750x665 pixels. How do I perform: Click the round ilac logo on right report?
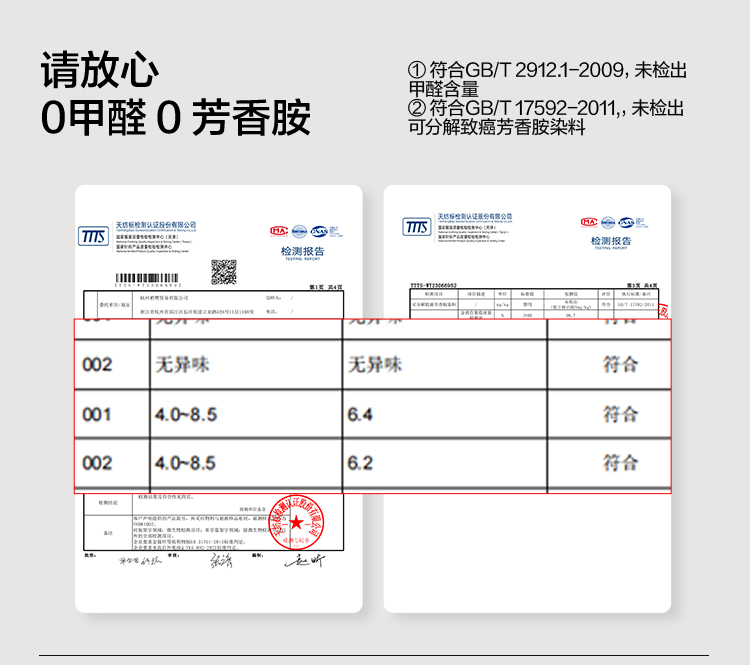(608, 222)
